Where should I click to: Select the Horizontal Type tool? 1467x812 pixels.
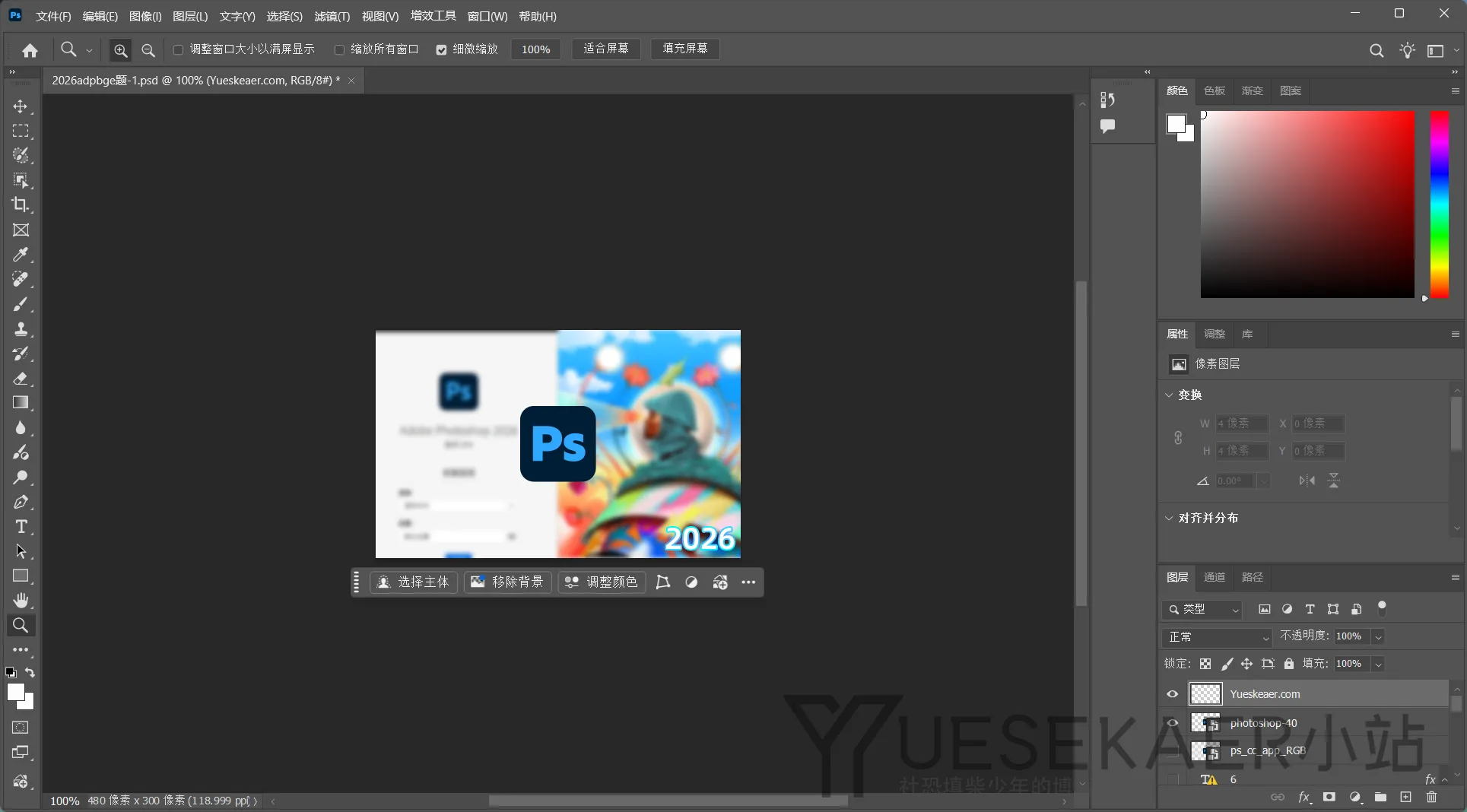21,526
